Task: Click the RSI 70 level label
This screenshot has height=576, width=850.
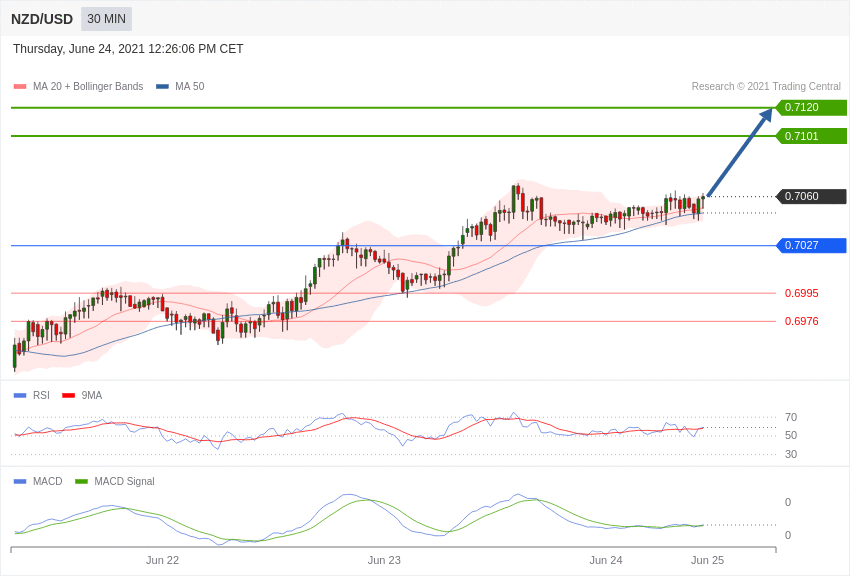Action: pos(791,417)
